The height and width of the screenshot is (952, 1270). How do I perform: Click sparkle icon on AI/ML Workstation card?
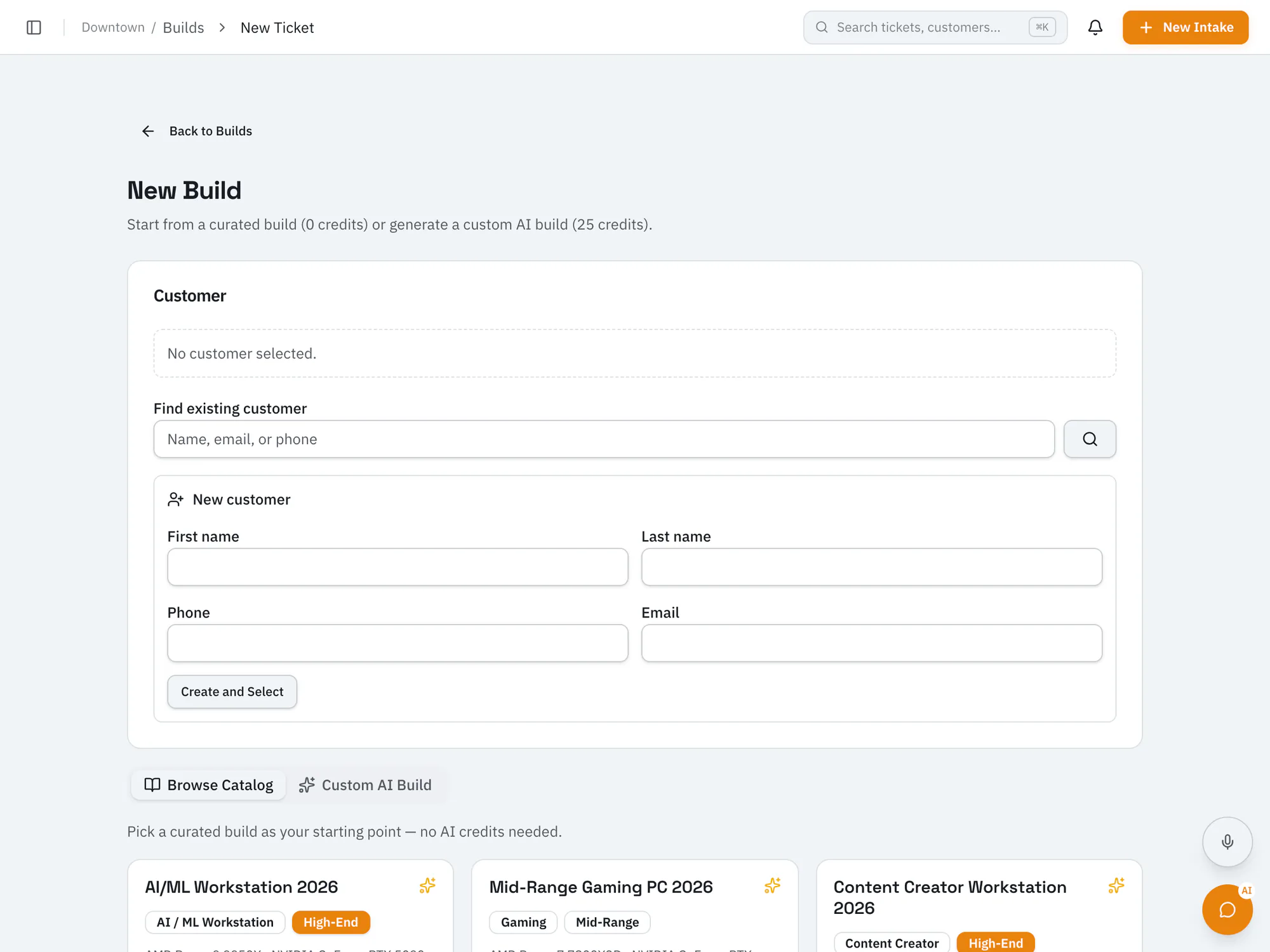tap(427, 885)
